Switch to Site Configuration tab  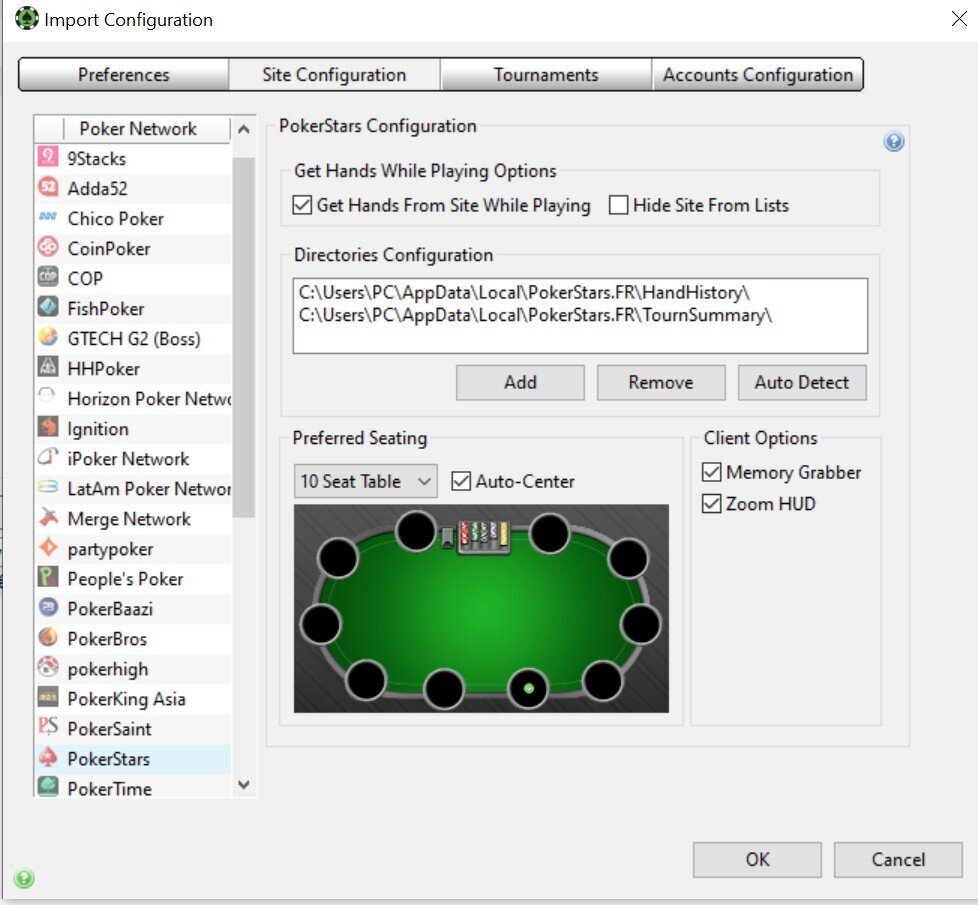[334, 75]
